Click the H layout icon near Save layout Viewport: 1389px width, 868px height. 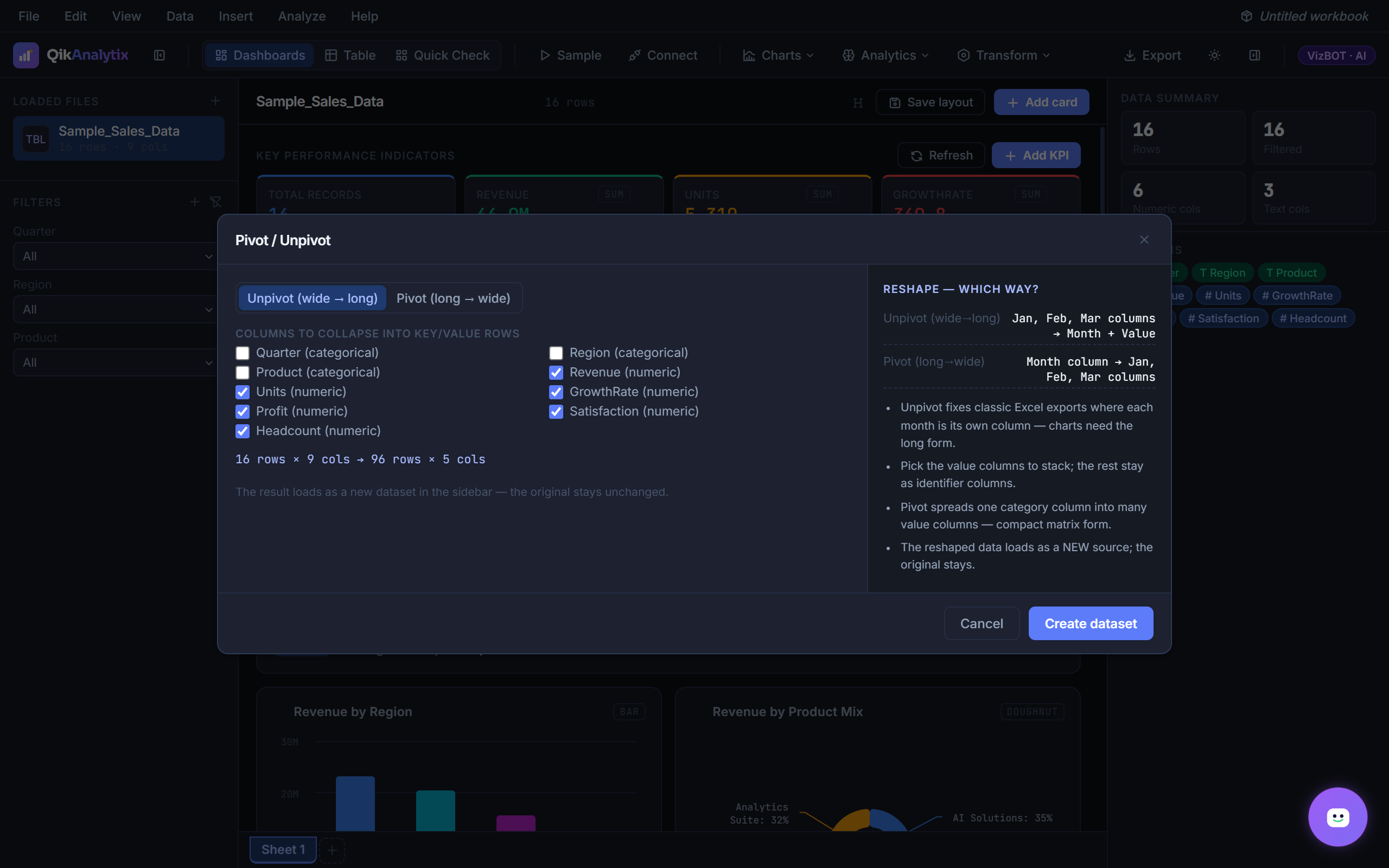tap(857, 103)
